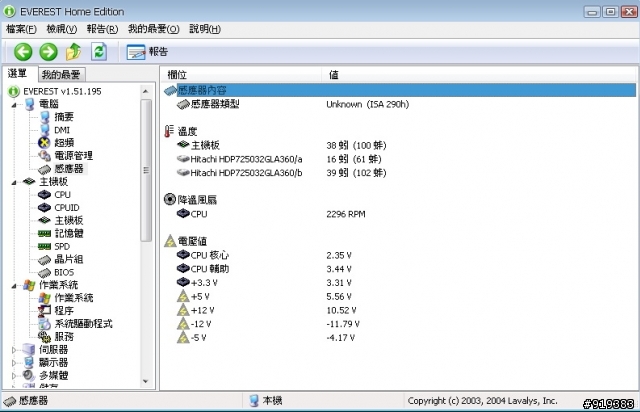Click the SPD memory icon
The height and width of the screenshot is (412, 640).
click(44, 246)
